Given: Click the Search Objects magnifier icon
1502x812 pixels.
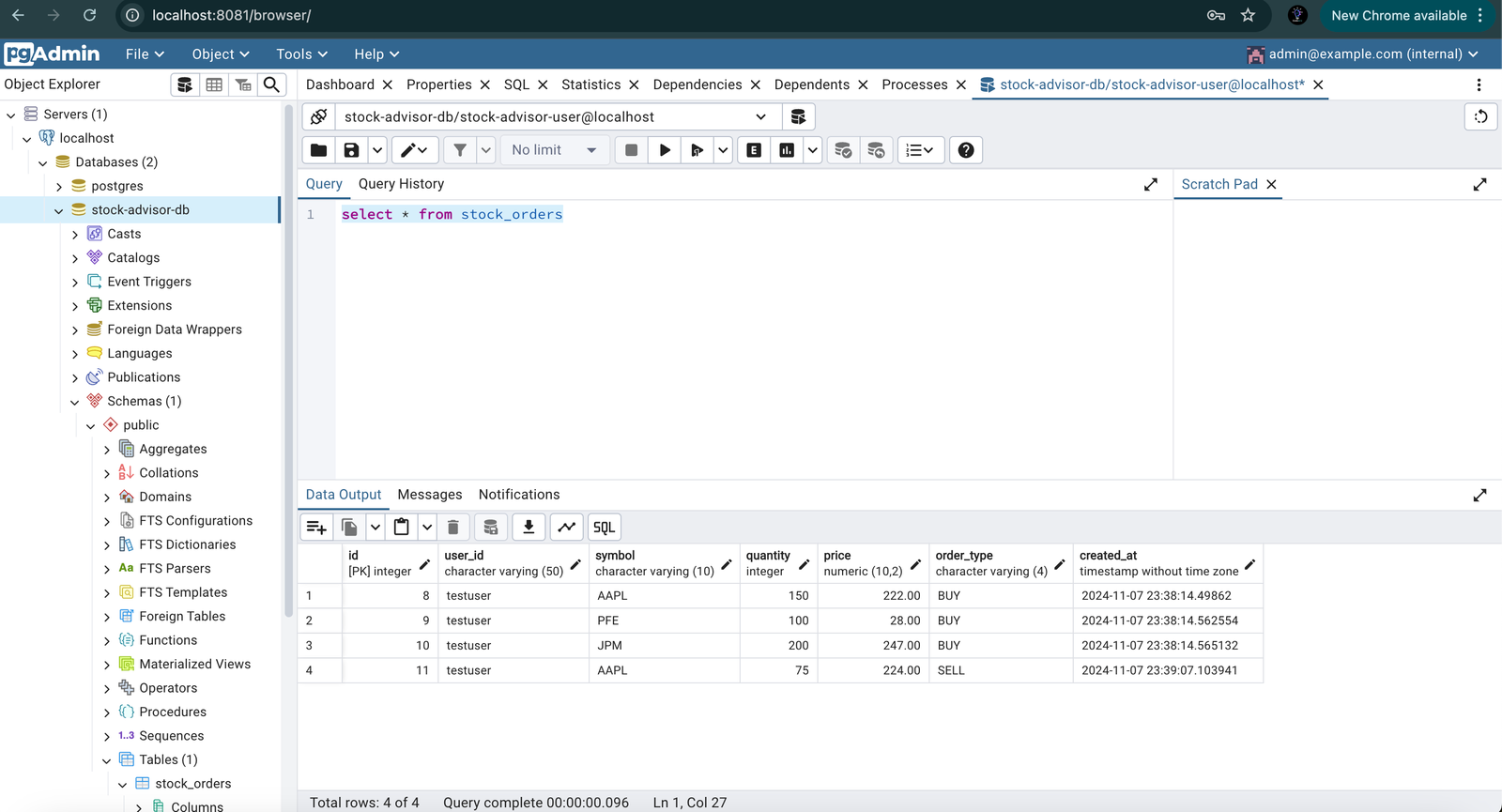Looking at the screenshot, I should tap(271, 84).
